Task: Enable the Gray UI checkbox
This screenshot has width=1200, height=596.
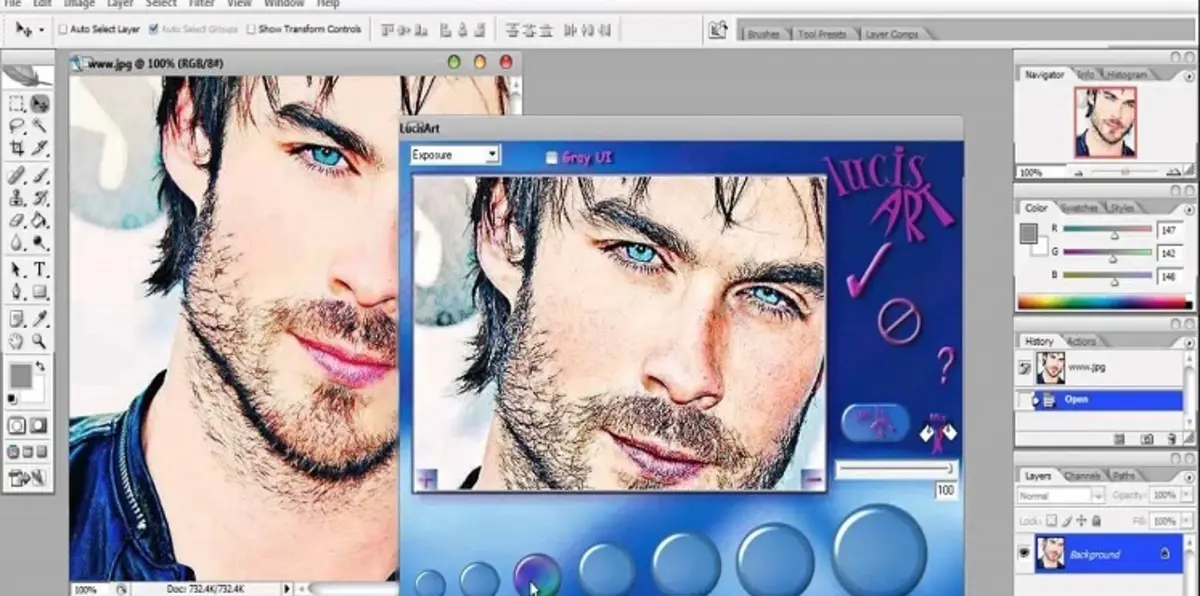Action: point(551,158)
